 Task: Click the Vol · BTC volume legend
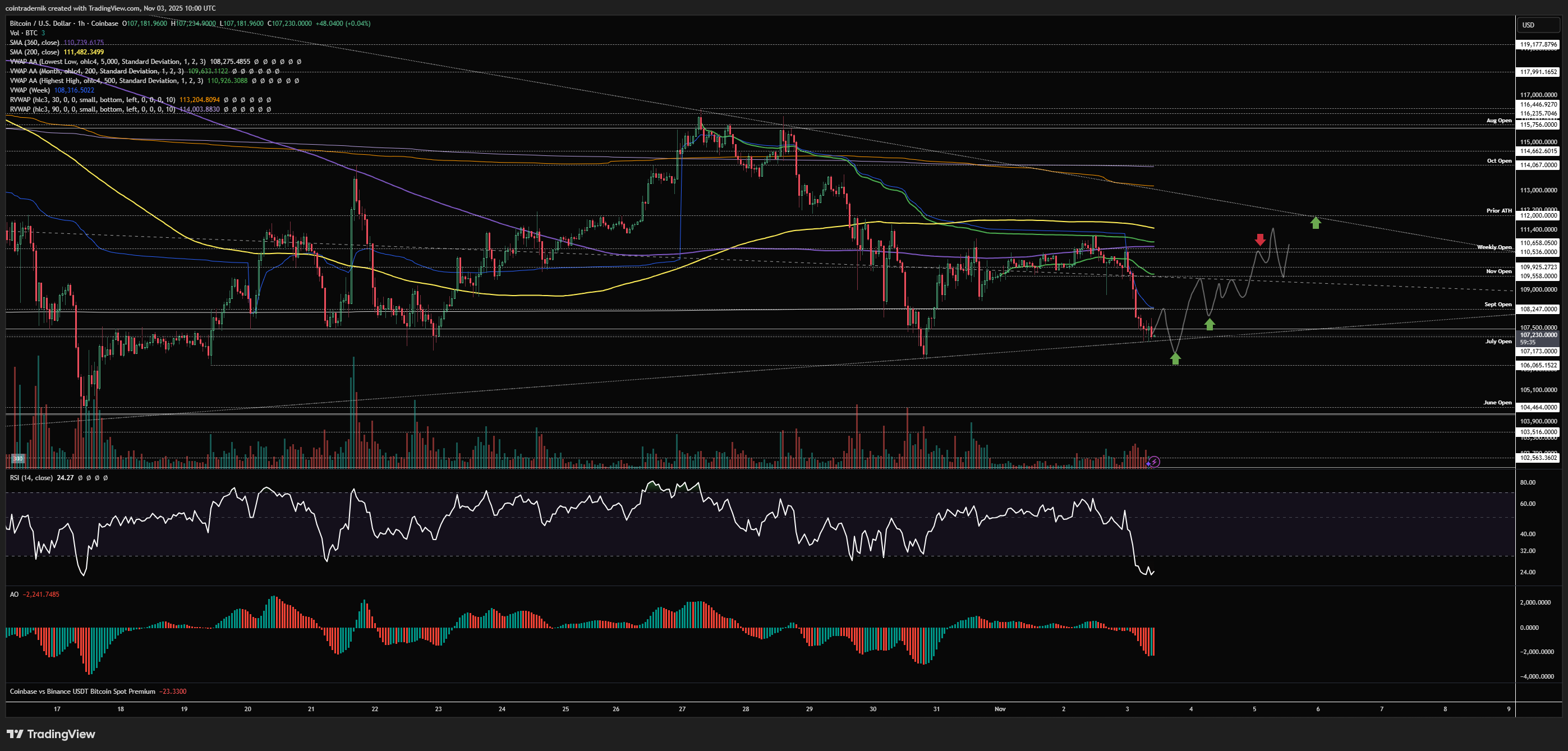coord(23,33)
